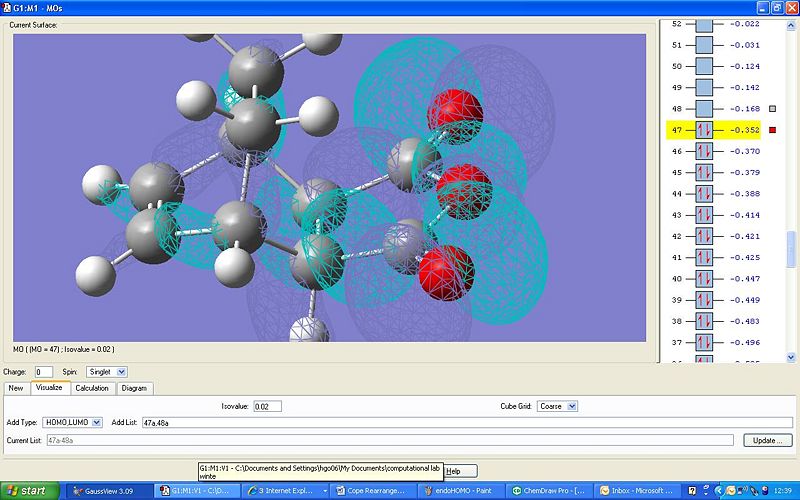Click the orbital list scrollbar thumb
Screen dimensions: 800x500
click(x=791, y=248)
